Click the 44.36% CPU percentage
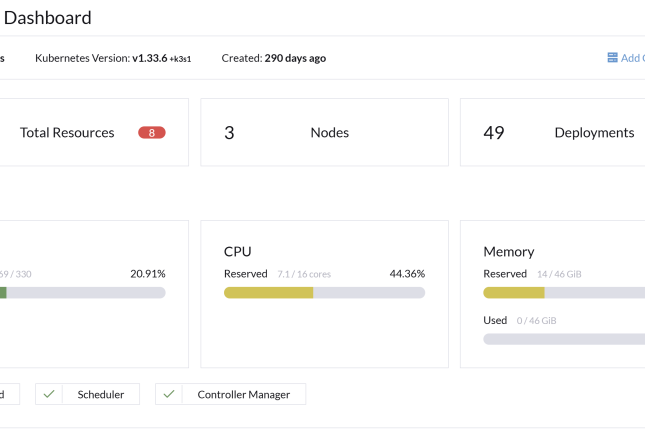 407,274
